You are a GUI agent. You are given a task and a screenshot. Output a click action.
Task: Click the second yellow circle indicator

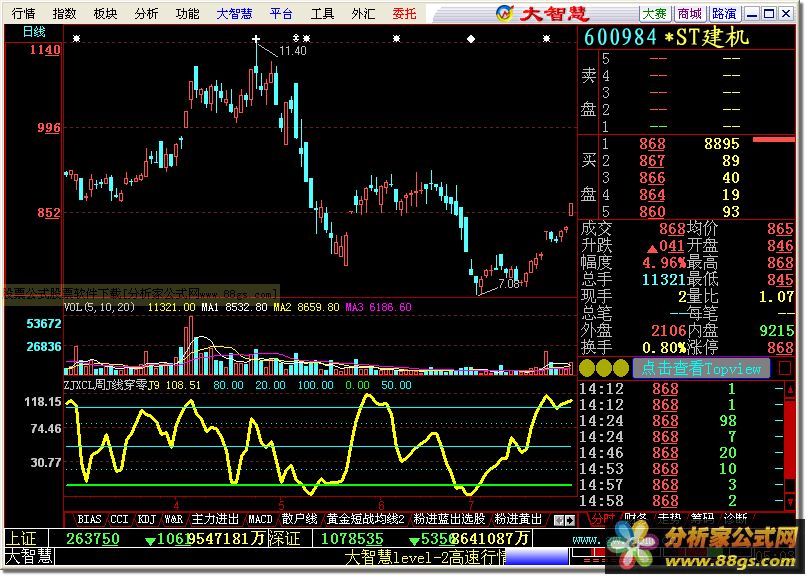(604, 368)
